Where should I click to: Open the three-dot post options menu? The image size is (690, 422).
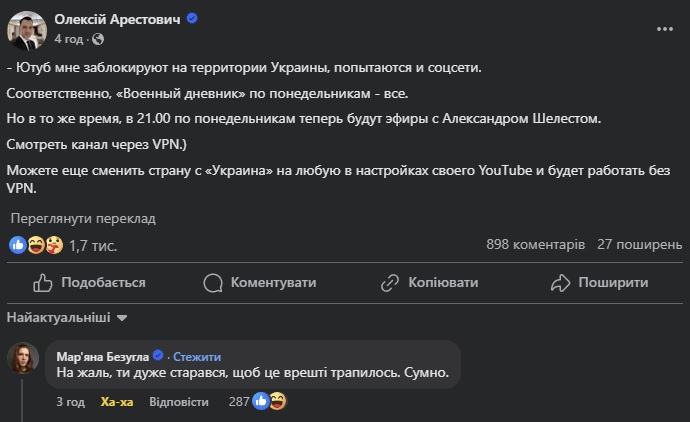click(x=664, y=29)
